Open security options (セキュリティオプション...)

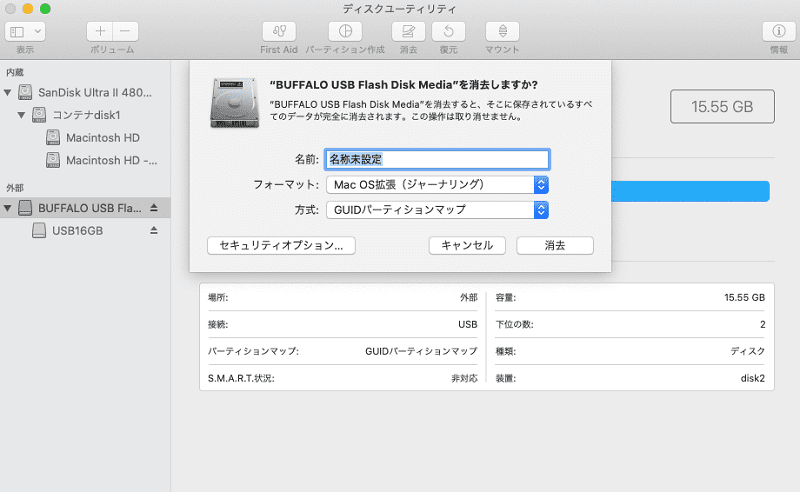pyautogui.click(x=281, y=245)
